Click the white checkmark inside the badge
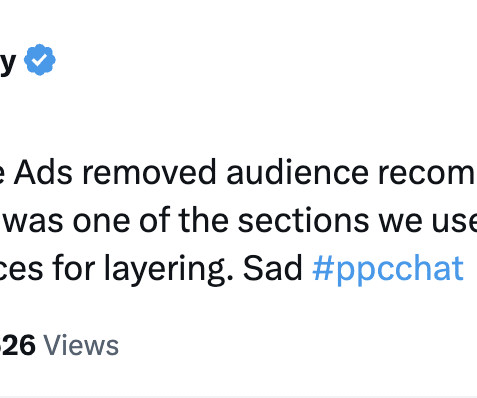This screenshot has height=398, width=477. click(40, 60)
